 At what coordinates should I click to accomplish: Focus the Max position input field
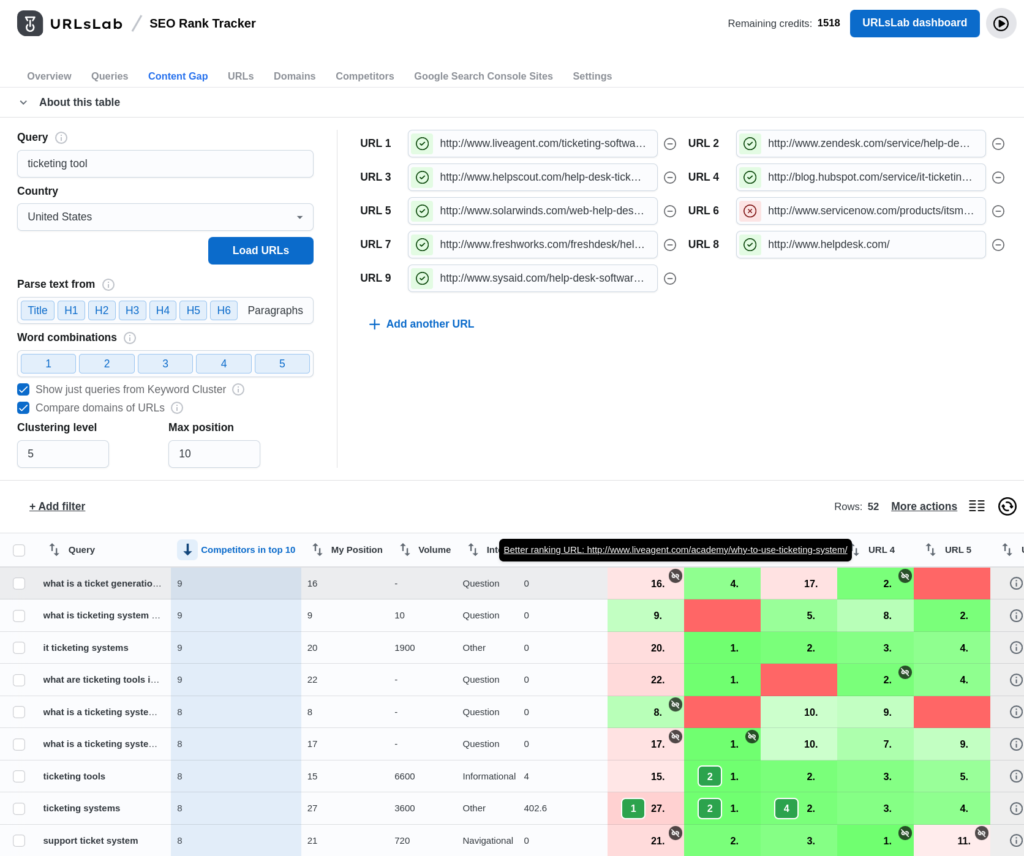[214, 454]
